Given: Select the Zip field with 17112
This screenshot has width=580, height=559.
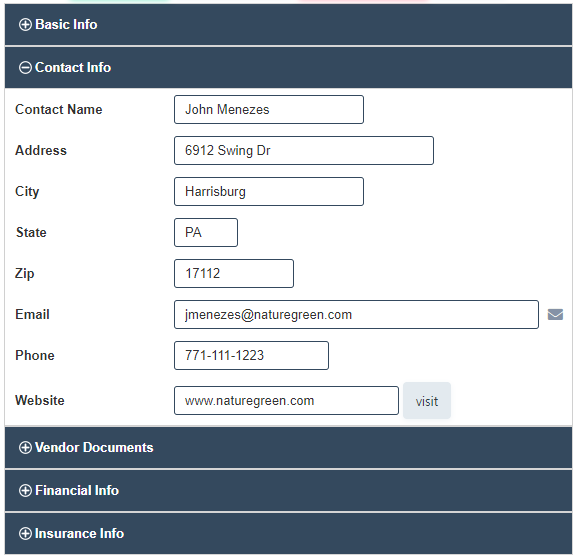Looking at the screenshot, I should point(234,273).
